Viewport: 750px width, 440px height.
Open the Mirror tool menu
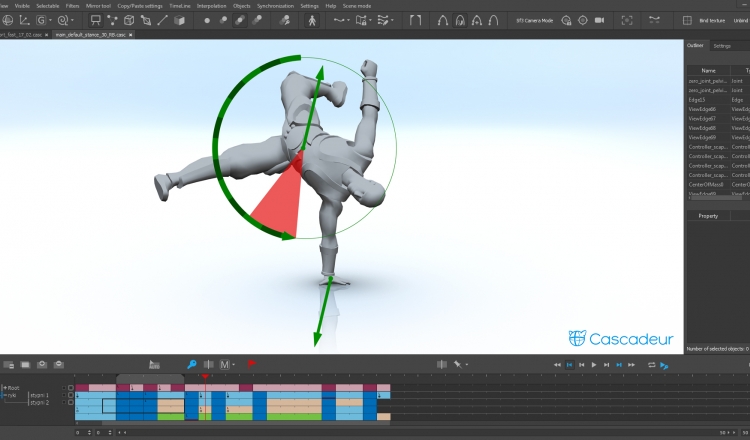(99, 6)
